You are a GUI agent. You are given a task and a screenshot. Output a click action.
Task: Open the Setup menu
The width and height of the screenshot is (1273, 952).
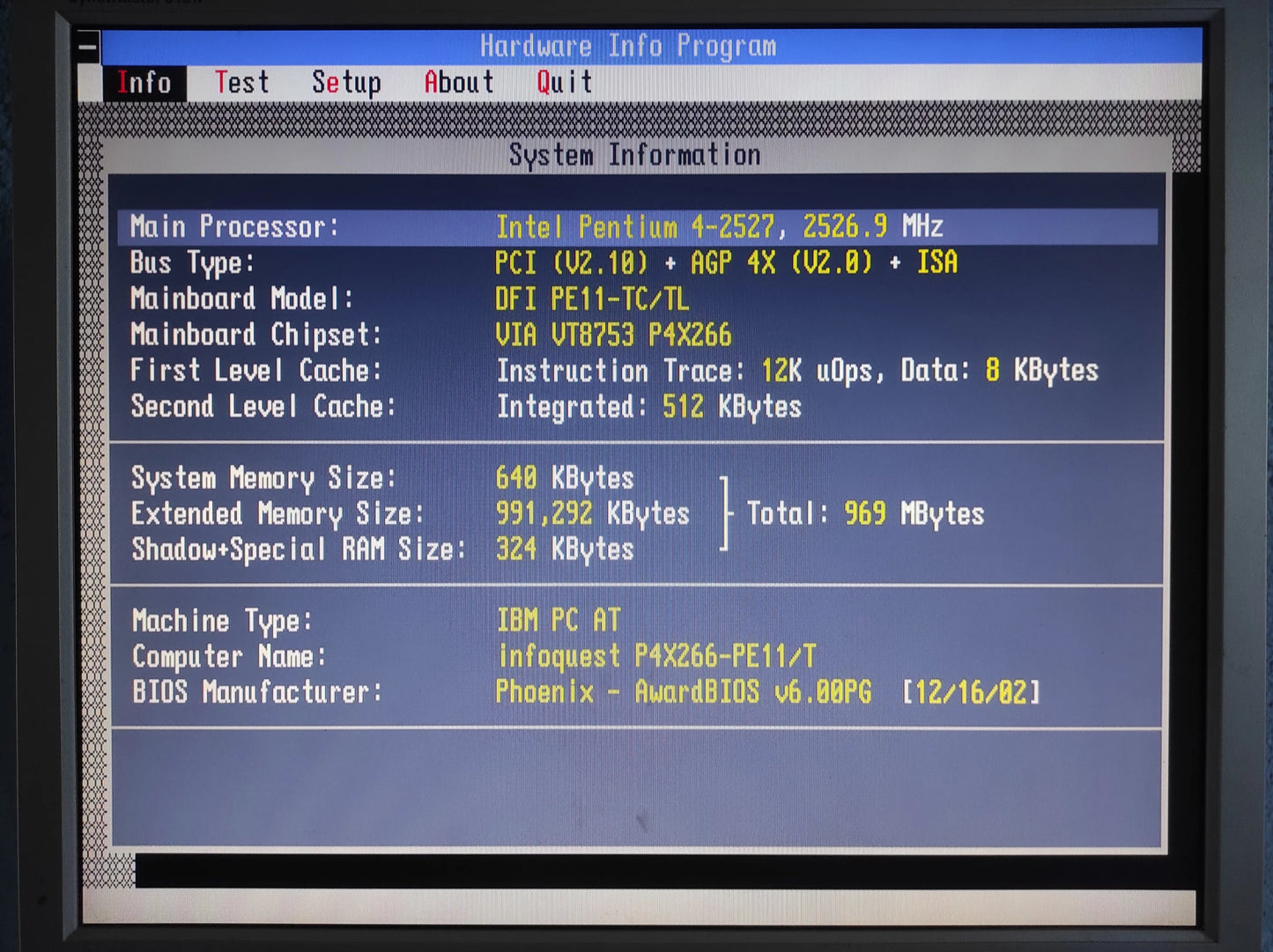click(346, 83)
